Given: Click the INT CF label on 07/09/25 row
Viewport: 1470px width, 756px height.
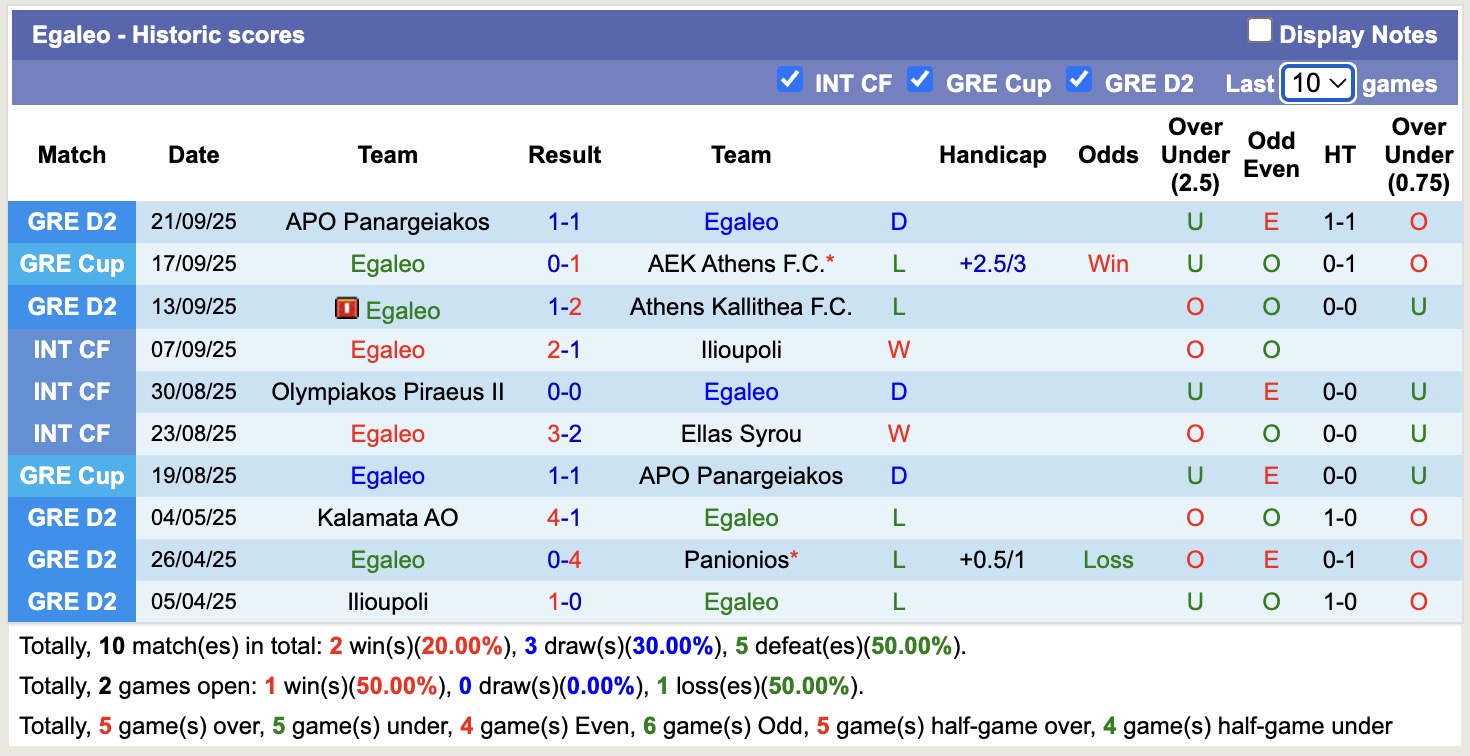Looking at the screenshot, I should (72, 350).
